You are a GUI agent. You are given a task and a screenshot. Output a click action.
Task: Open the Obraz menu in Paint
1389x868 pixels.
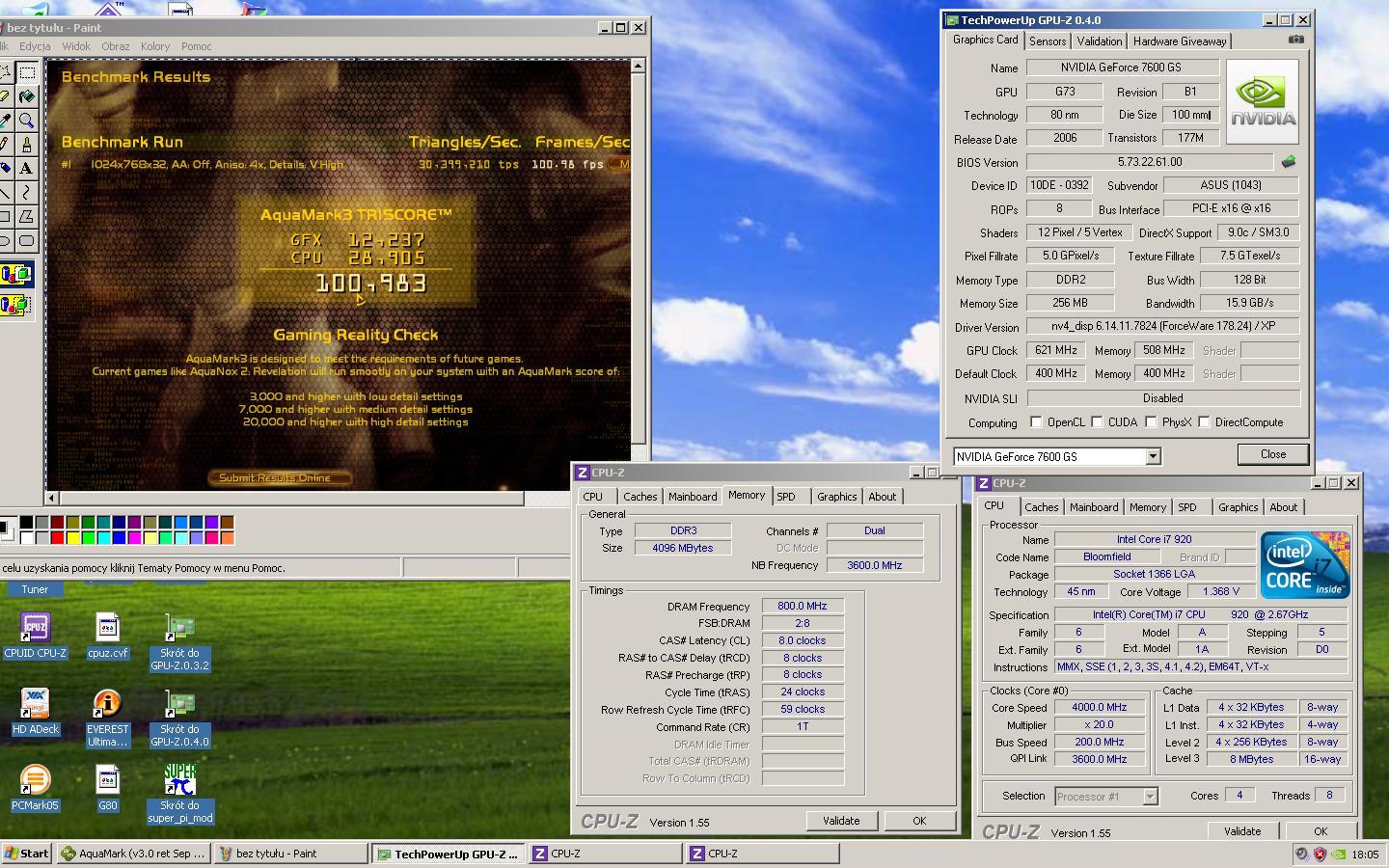(116, 46)
